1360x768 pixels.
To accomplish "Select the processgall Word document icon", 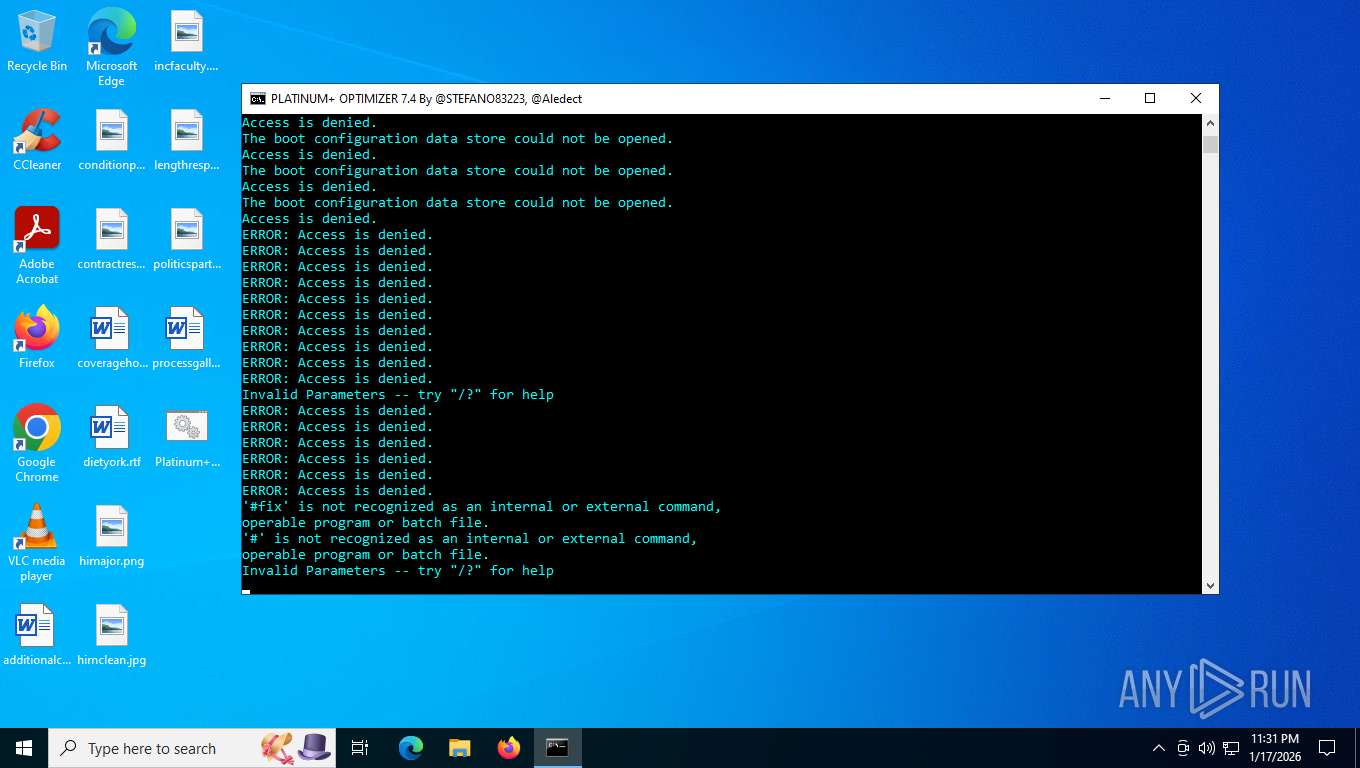I will (x=186, y=338).
